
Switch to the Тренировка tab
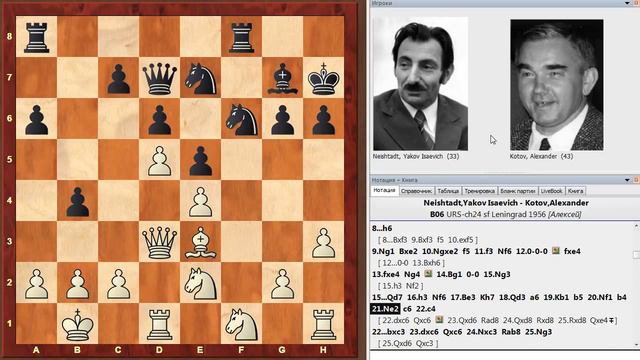[x=480, y=191]
